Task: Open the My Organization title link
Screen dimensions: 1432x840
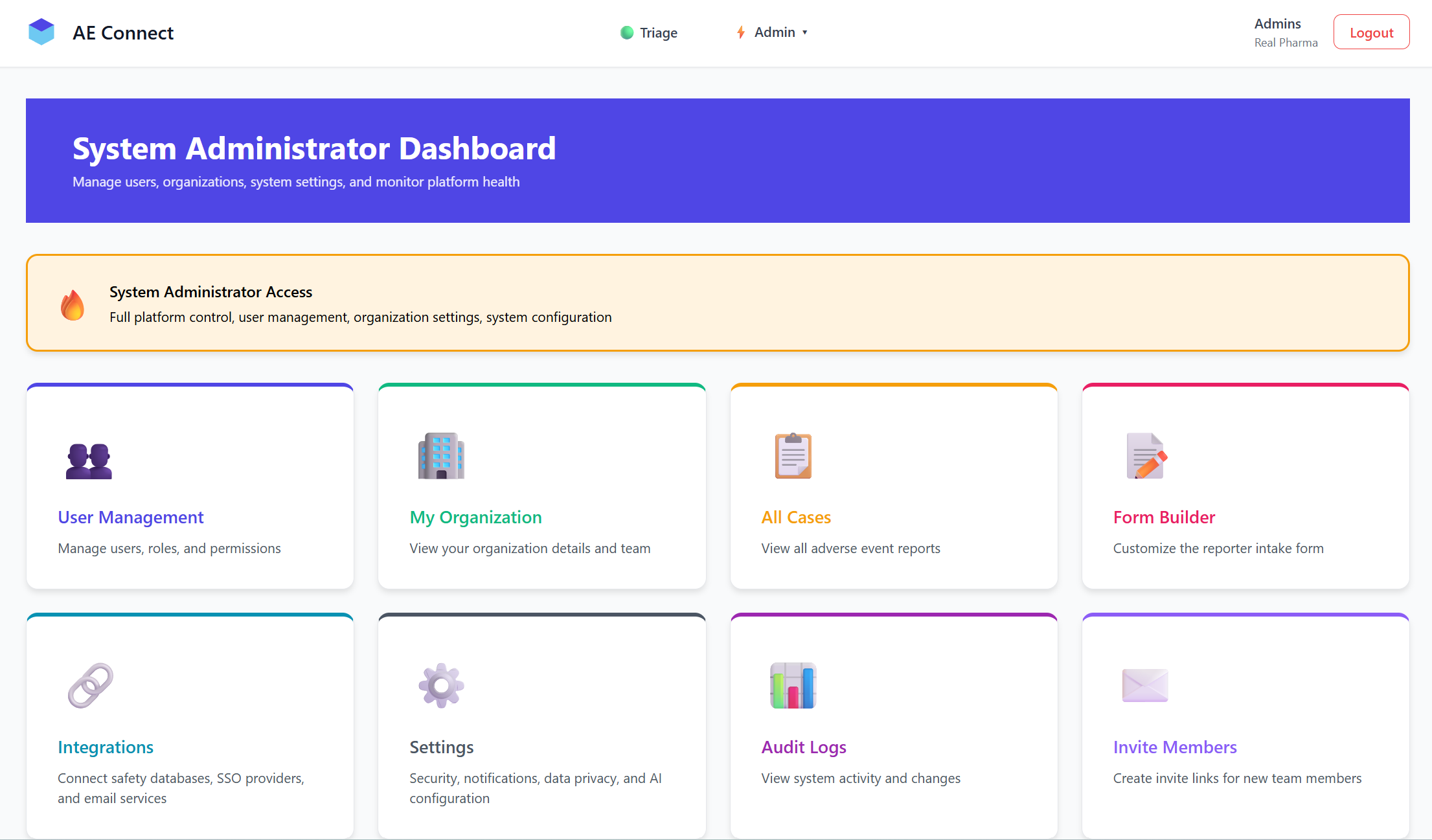Action: point(475,517)
